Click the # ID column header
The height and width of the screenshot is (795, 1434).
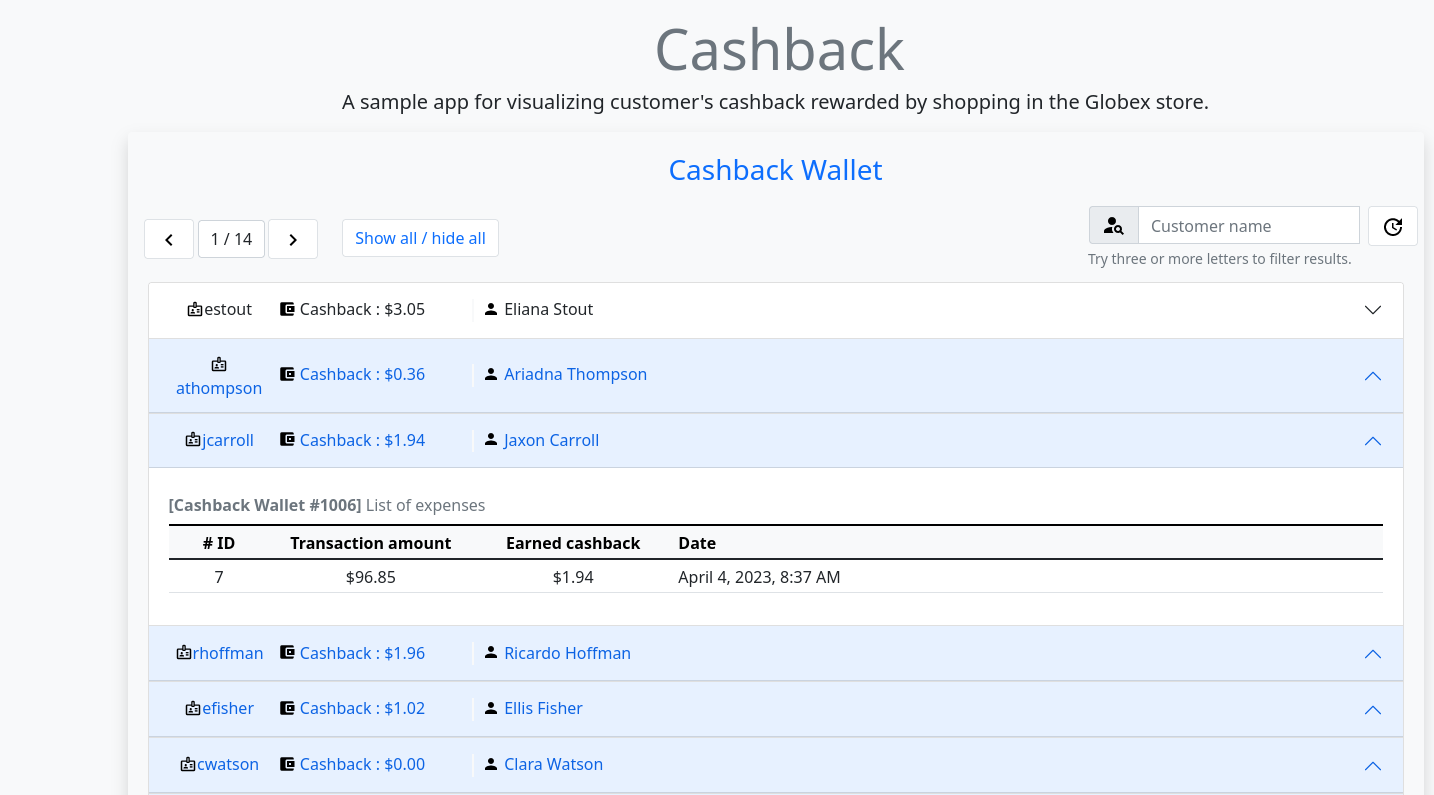point(219,543)
